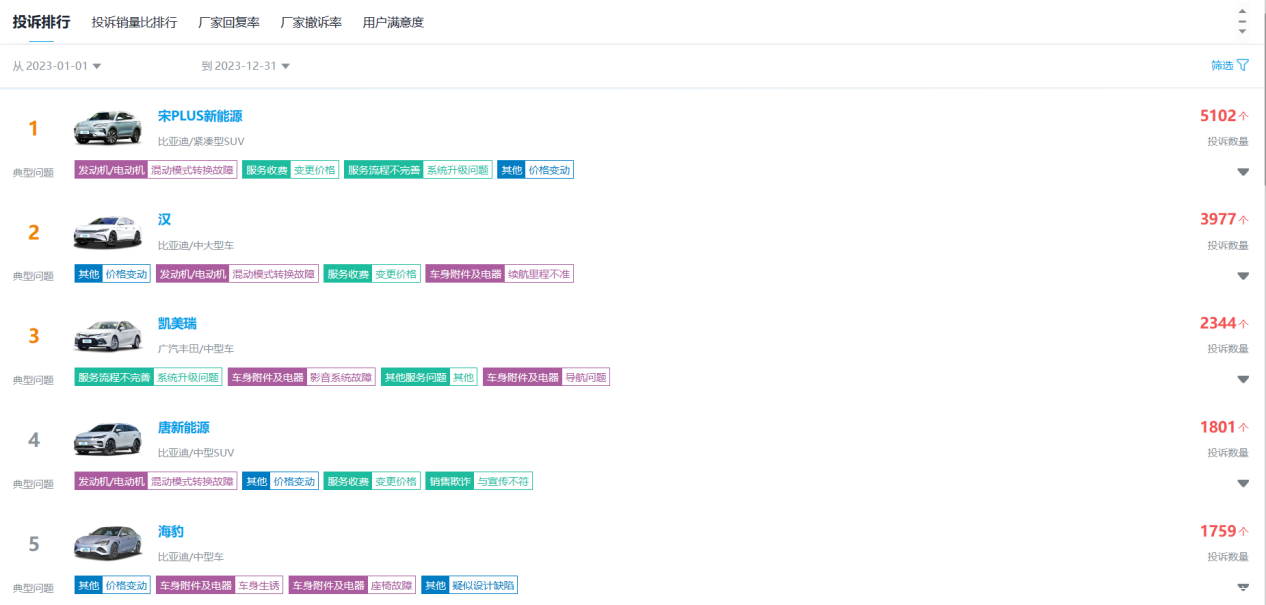Screen dimensions: 1266x605
Task: Click the 宋PLUS新能源 car thumbnail
Action: [108, 127]
